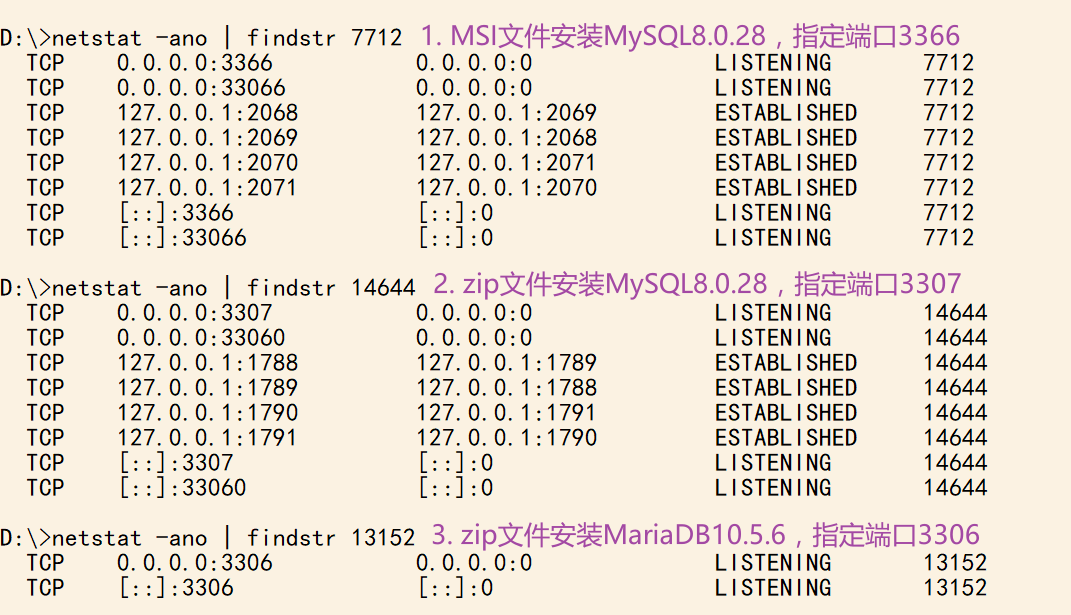
Task: Select the IPv6 local address [::]:33066
Action: click(x=182, y=238)
